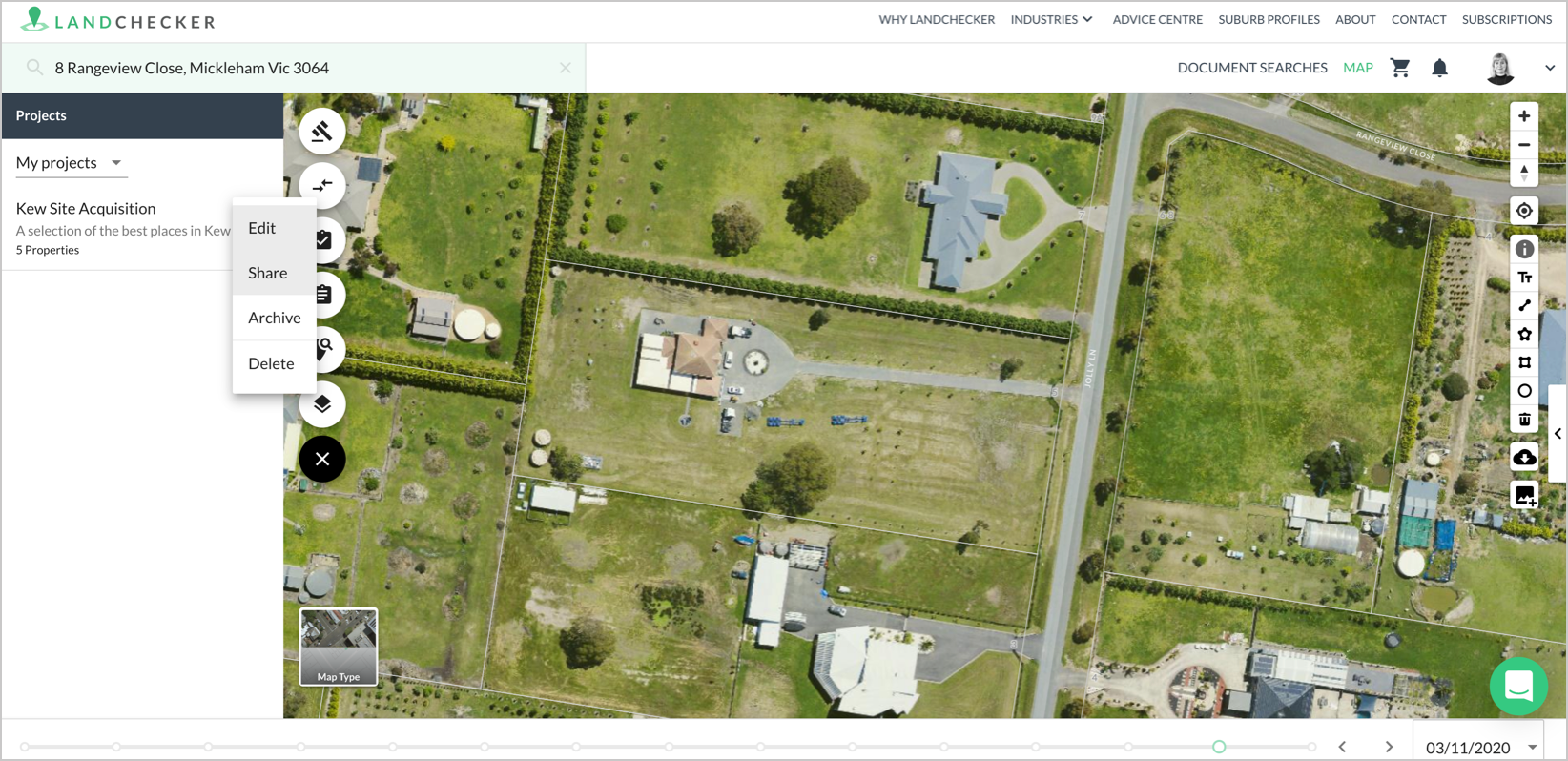
Task: Open the Contact page
Action: pos(1418,19)
